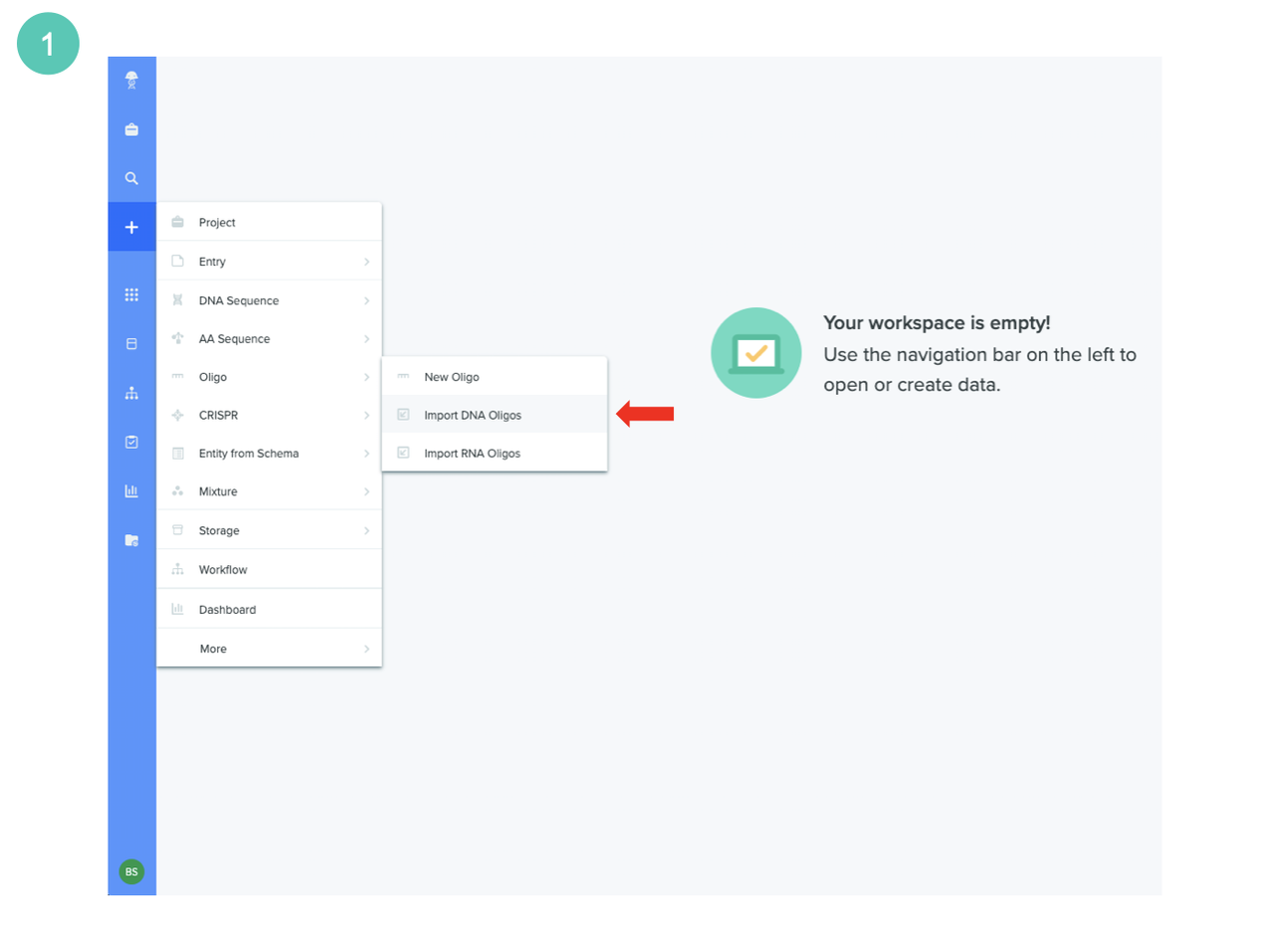Expand the CRISPR submenu chevron
Image resolution: width=1270 pixels, height=952 pixels.
(366, 416)
